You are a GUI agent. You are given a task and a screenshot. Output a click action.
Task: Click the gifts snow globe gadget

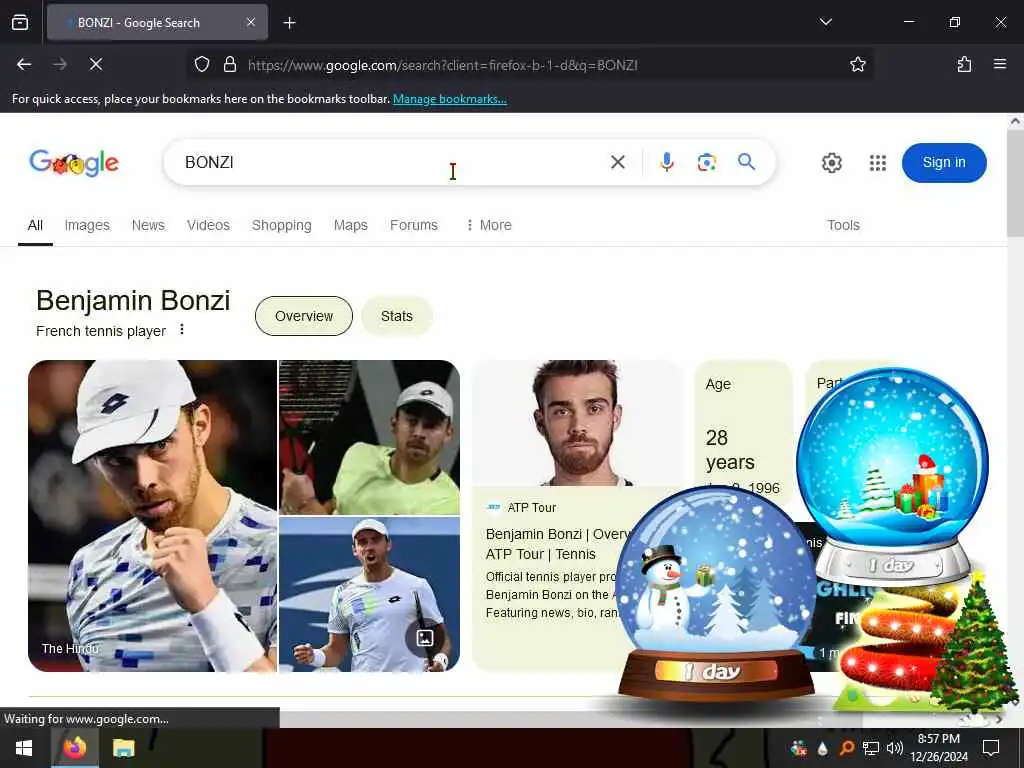(892, 475)
